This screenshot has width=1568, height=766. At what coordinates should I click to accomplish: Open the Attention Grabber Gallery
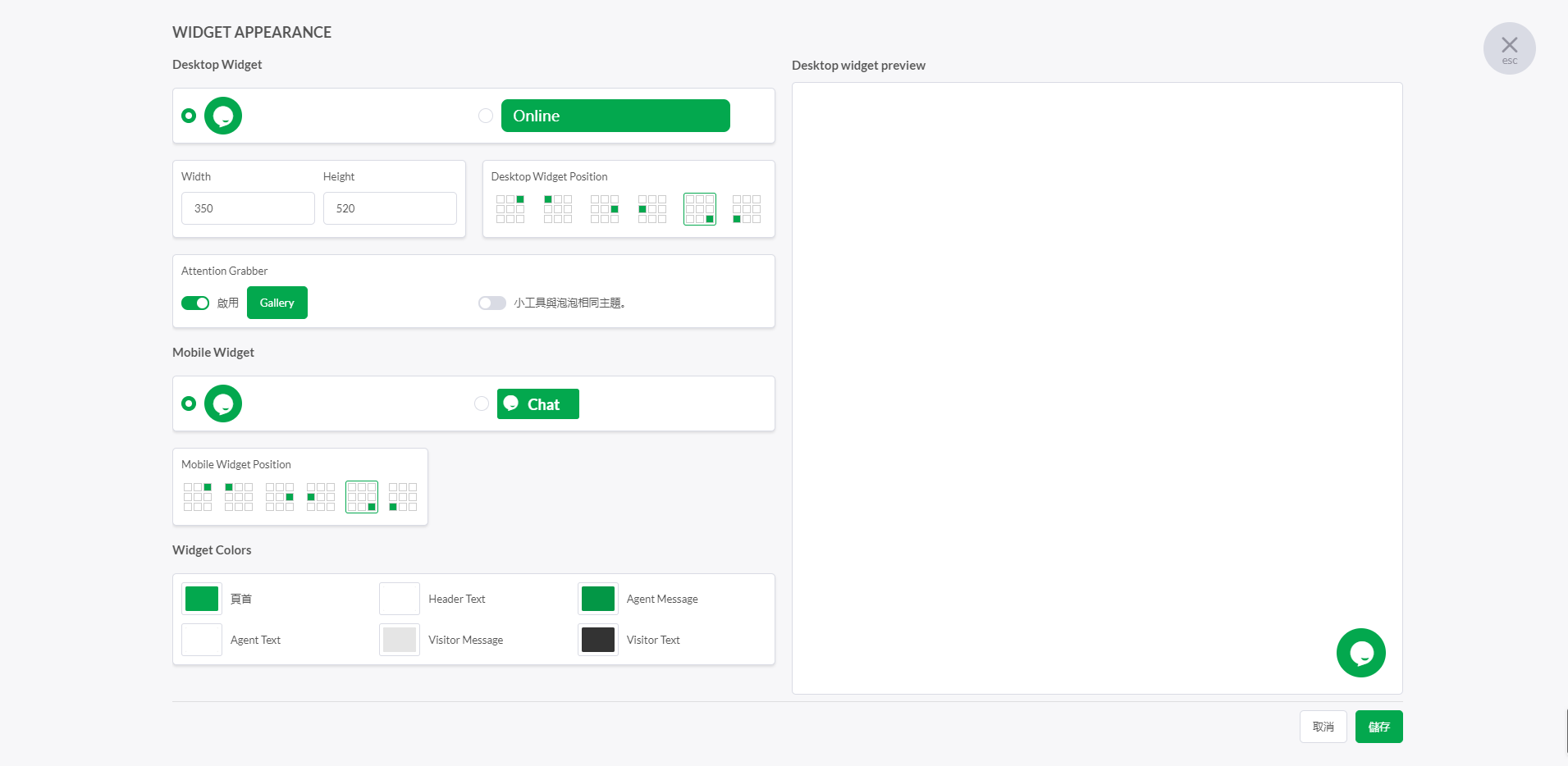click(x=277, y=303)
